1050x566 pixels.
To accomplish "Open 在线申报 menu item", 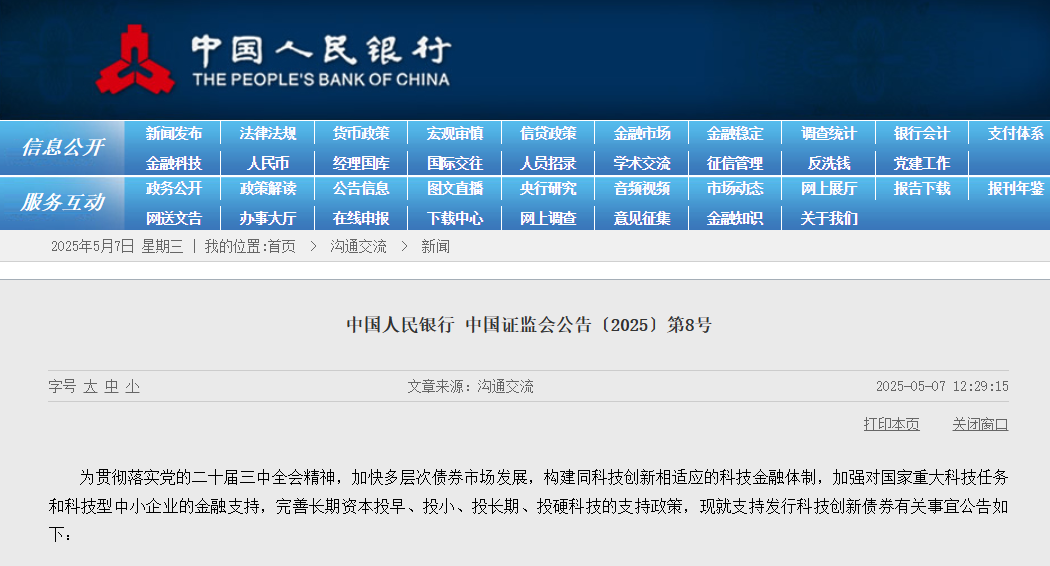I will pos(361,218).
